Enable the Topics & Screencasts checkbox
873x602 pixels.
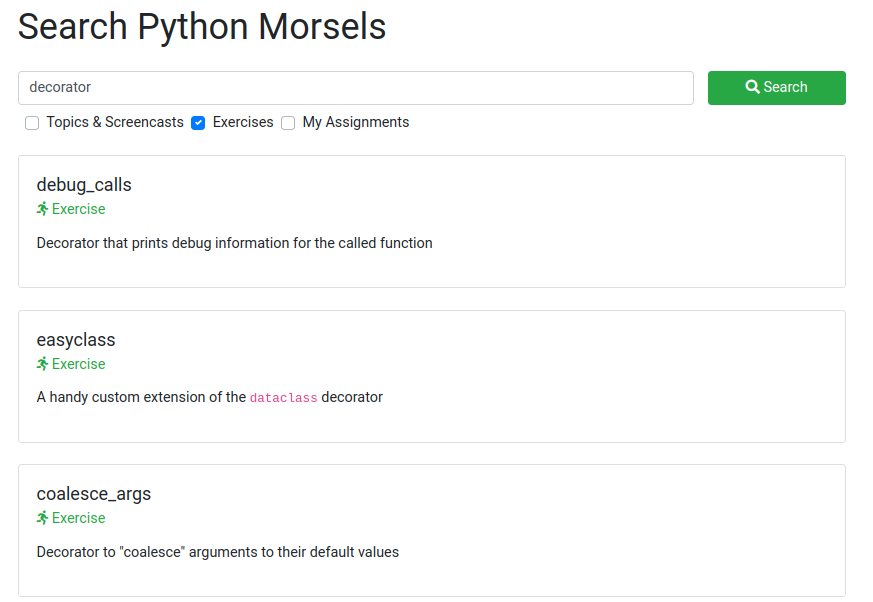[x=32, y=123]
